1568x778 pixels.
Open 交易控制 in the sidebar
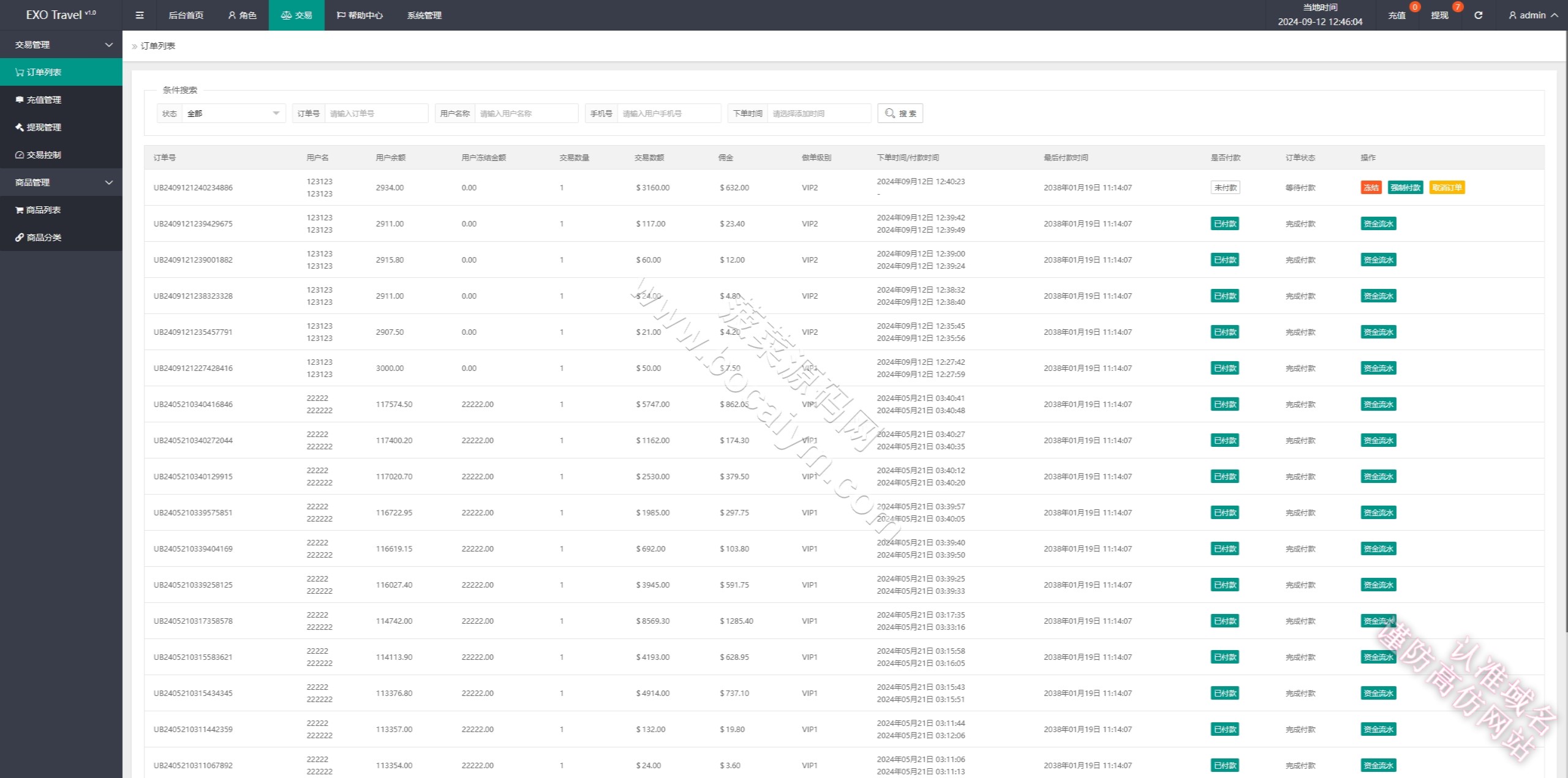(x=61, y=155)
